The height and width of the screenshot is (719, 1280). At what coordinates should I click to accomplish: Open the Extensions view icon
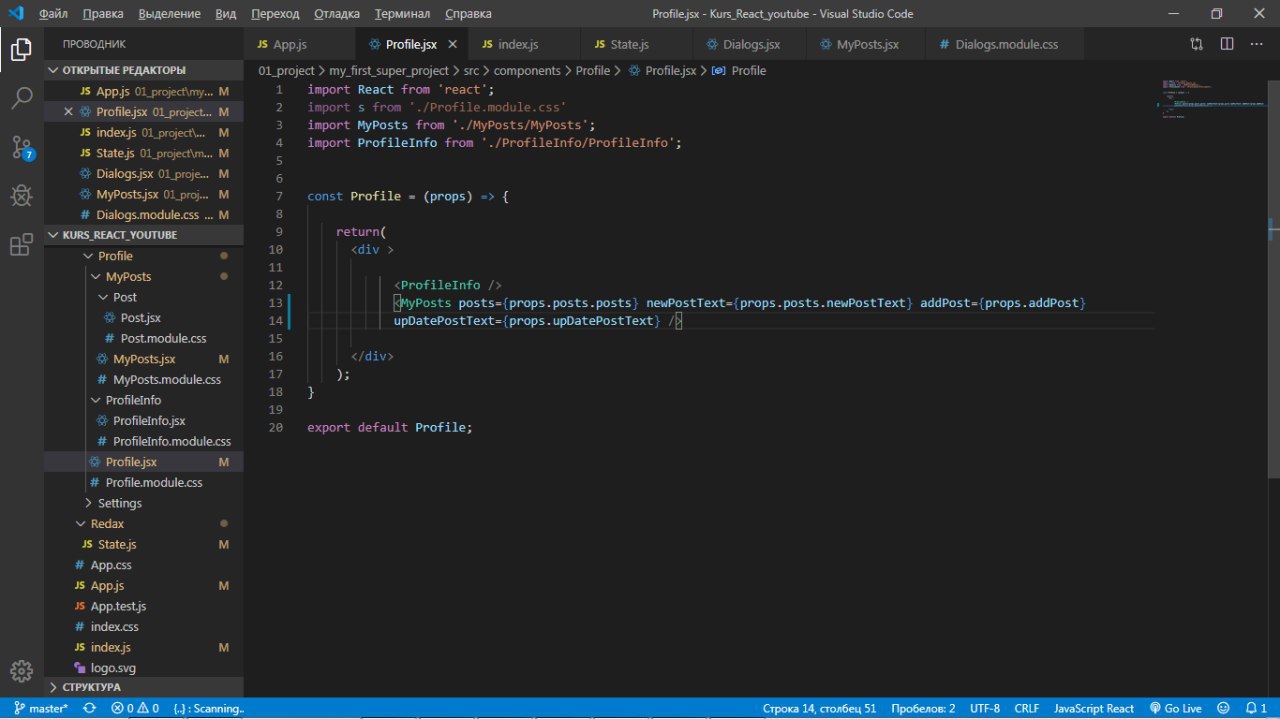pyautogui.click(x=21, y=244)
